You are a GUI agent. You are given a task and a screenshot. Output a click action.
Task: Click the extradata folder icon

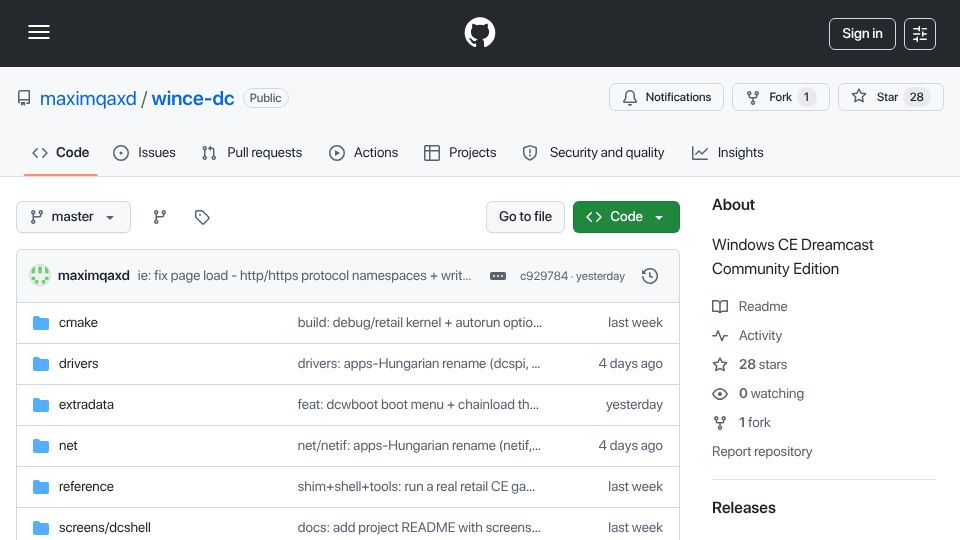click(40, 405)
